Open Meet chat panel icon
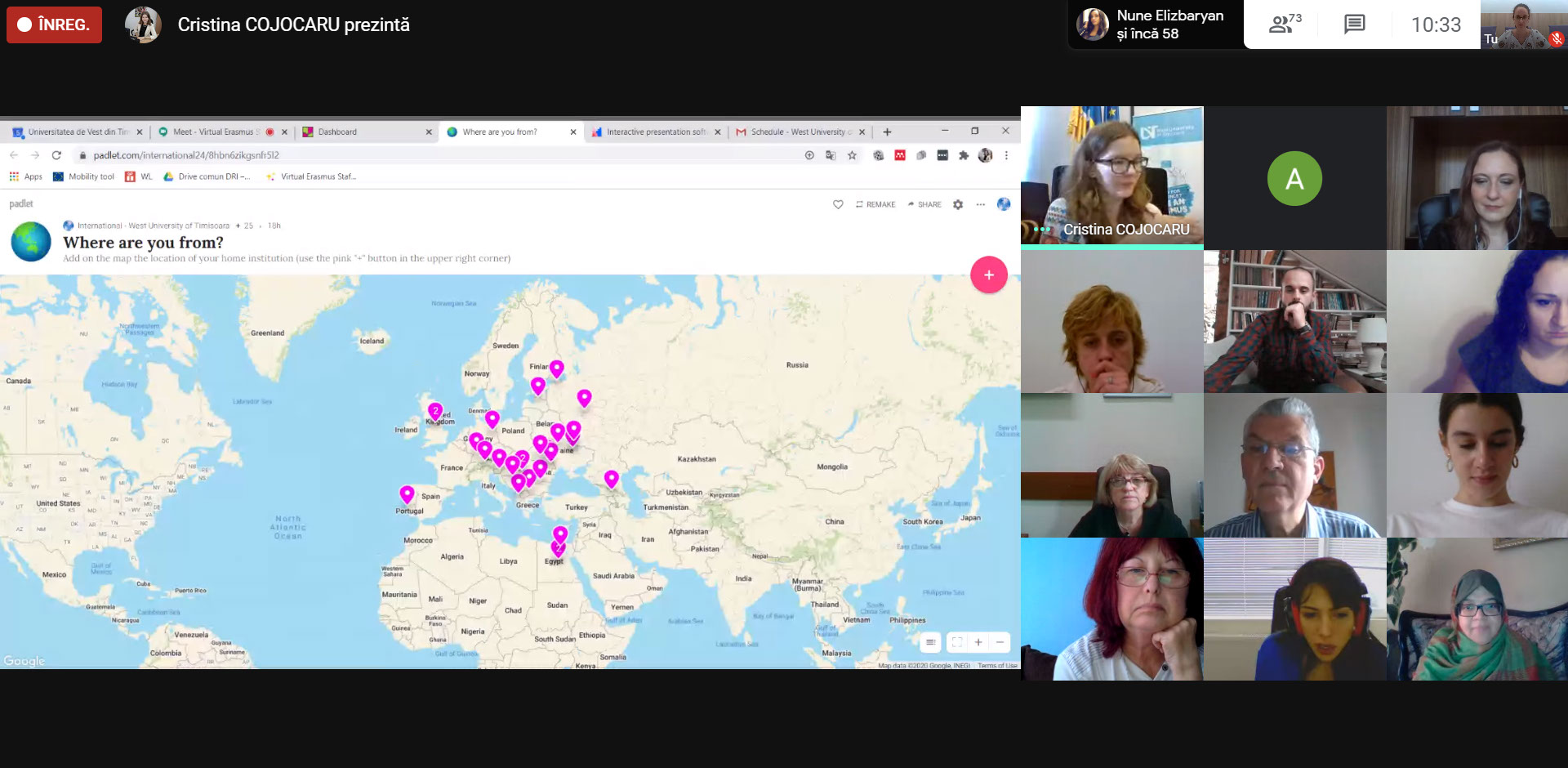This screenshot has width=1568, height=768. [1354, 25]
